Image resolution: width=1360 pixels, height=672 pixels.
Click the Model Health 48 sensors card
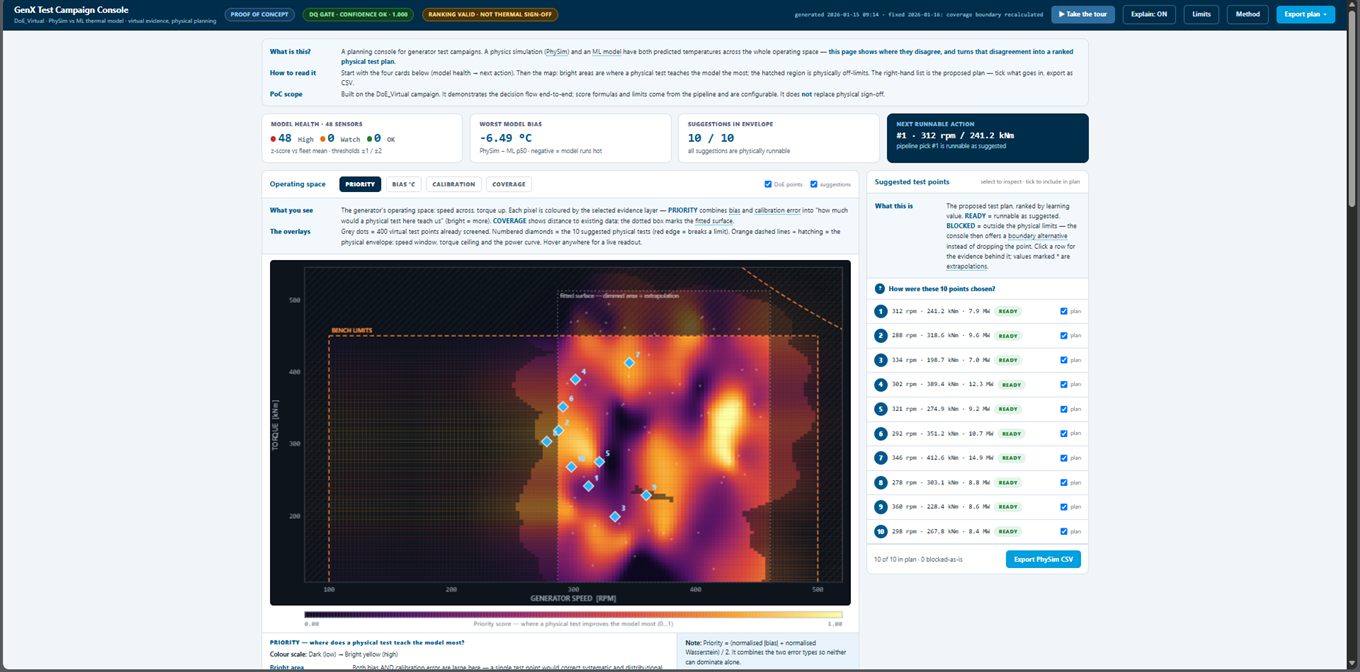click(x=362, y=138)
